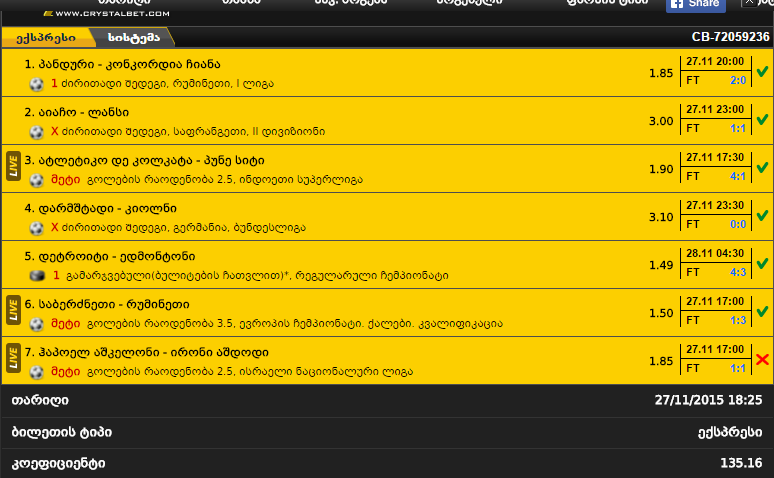Select match title პანდური - კონკორდია ჩიაჯნა

(x=122, y=65)
